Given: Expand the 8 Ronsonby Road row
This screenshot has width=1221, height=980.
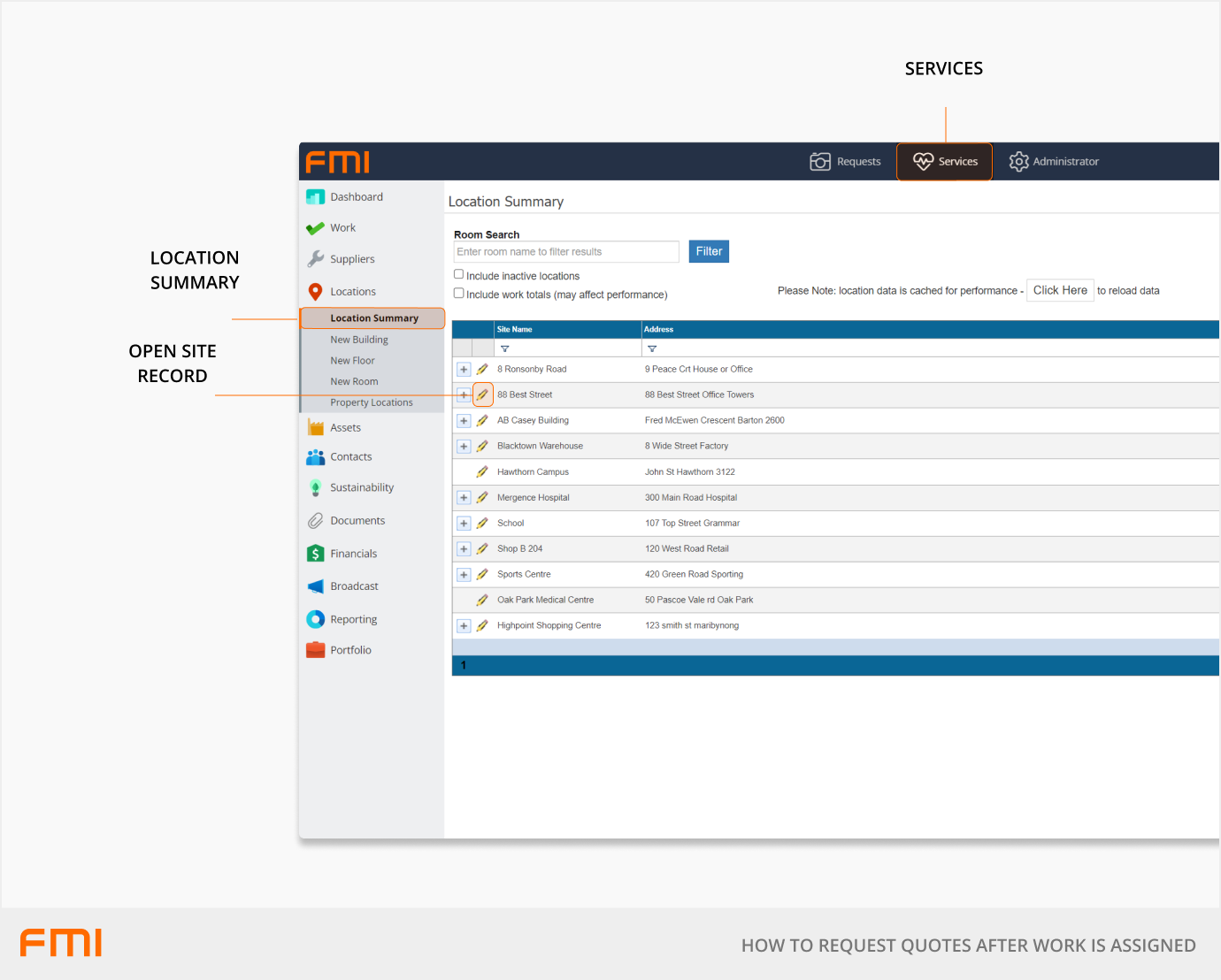Looking at the screenshot, I should (464, 370).
